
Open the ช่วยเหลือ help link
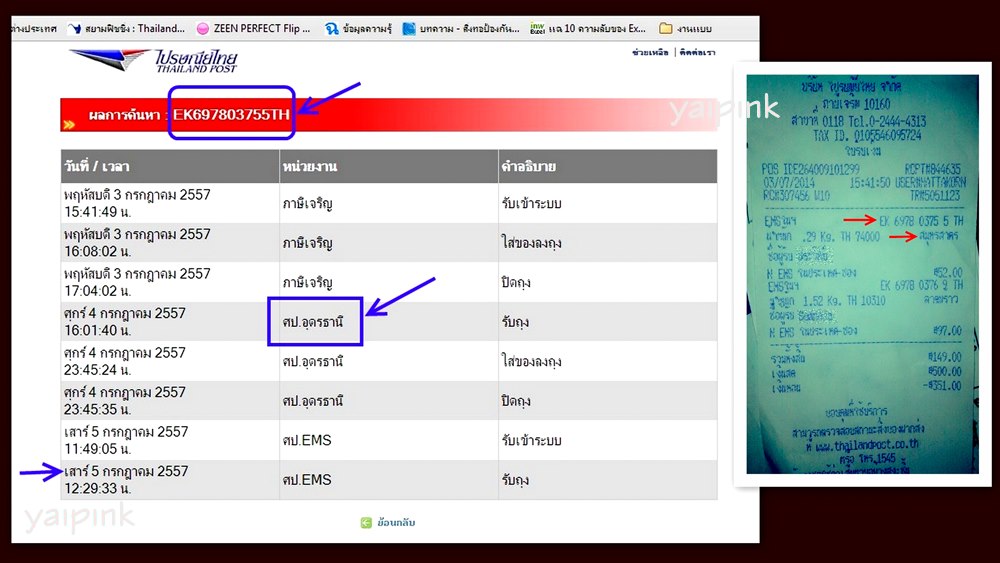[x=650, y=52]
